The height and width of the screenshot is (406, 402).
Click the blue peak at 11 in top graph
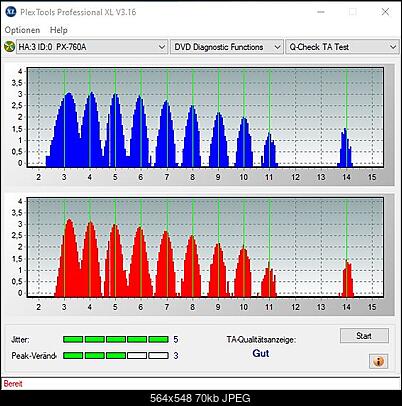point(269,150)
